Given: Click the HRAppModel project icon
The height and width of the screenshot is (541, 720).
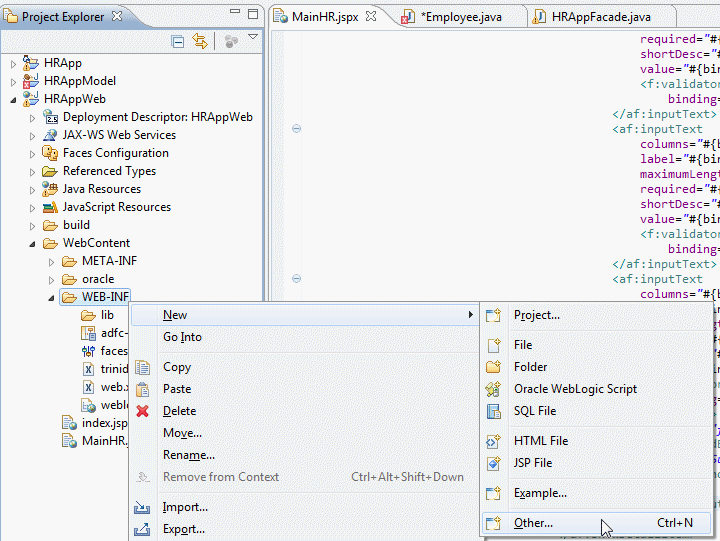Looking at the screenshot, I should pyautogui.click(x=31, y=80).
